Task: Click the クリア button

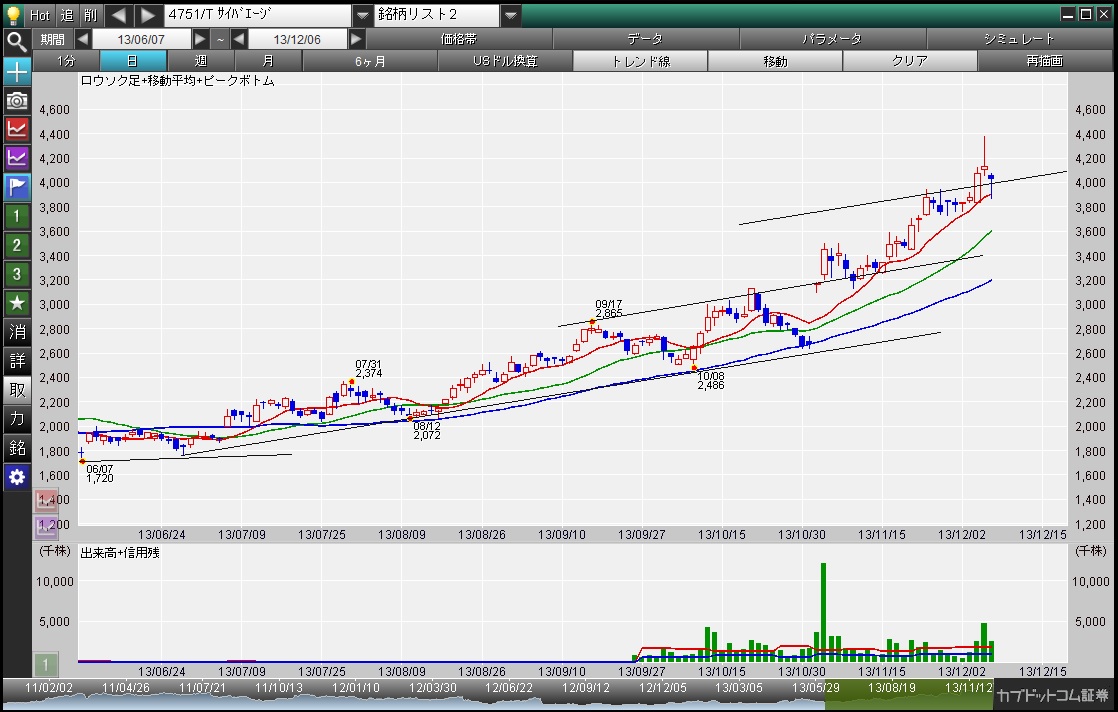Action: click(x=909, y=61)
